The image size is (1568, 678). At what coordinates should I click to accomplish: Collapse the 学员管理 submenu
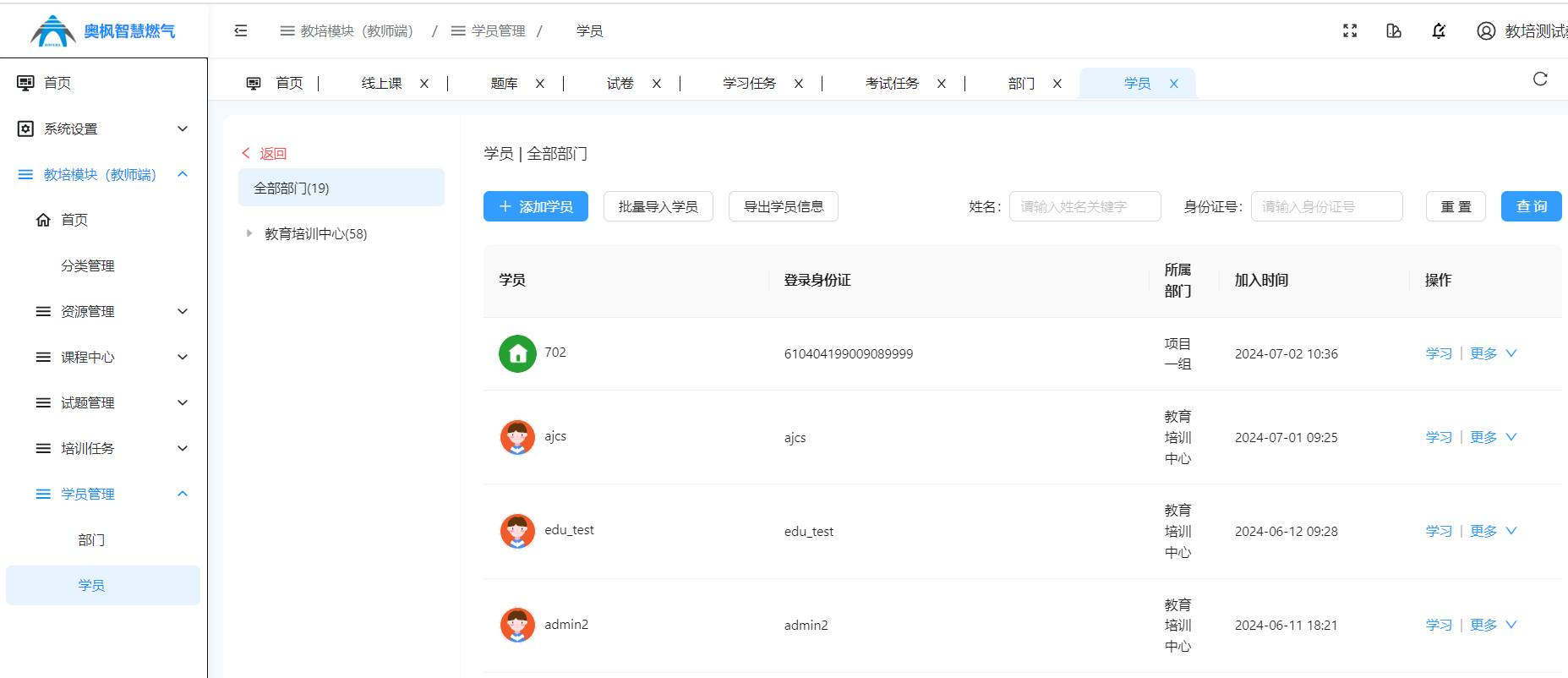pyautogui.click(x=183, y=494)
